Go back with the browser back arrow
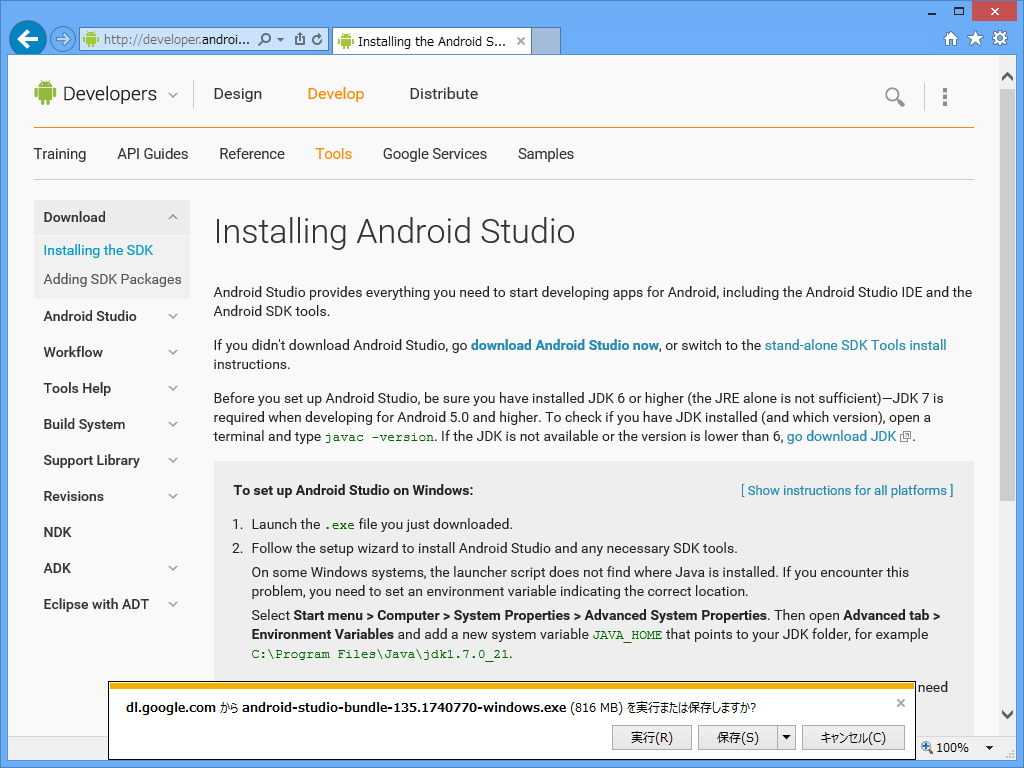Screen dimensions: 1024x768 (x=27, y=39)
